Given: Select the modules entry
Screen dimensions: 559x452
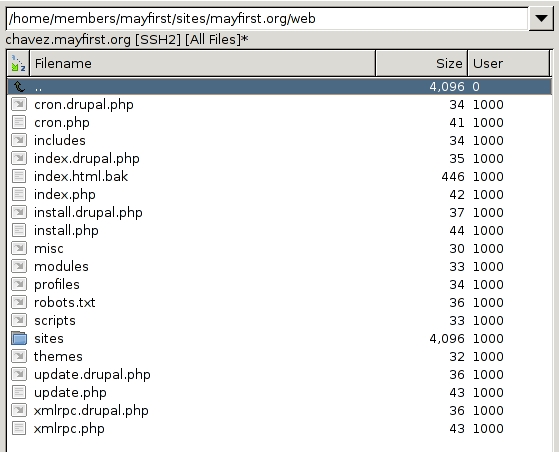Looking at the screenshot, I should (279, 266).
